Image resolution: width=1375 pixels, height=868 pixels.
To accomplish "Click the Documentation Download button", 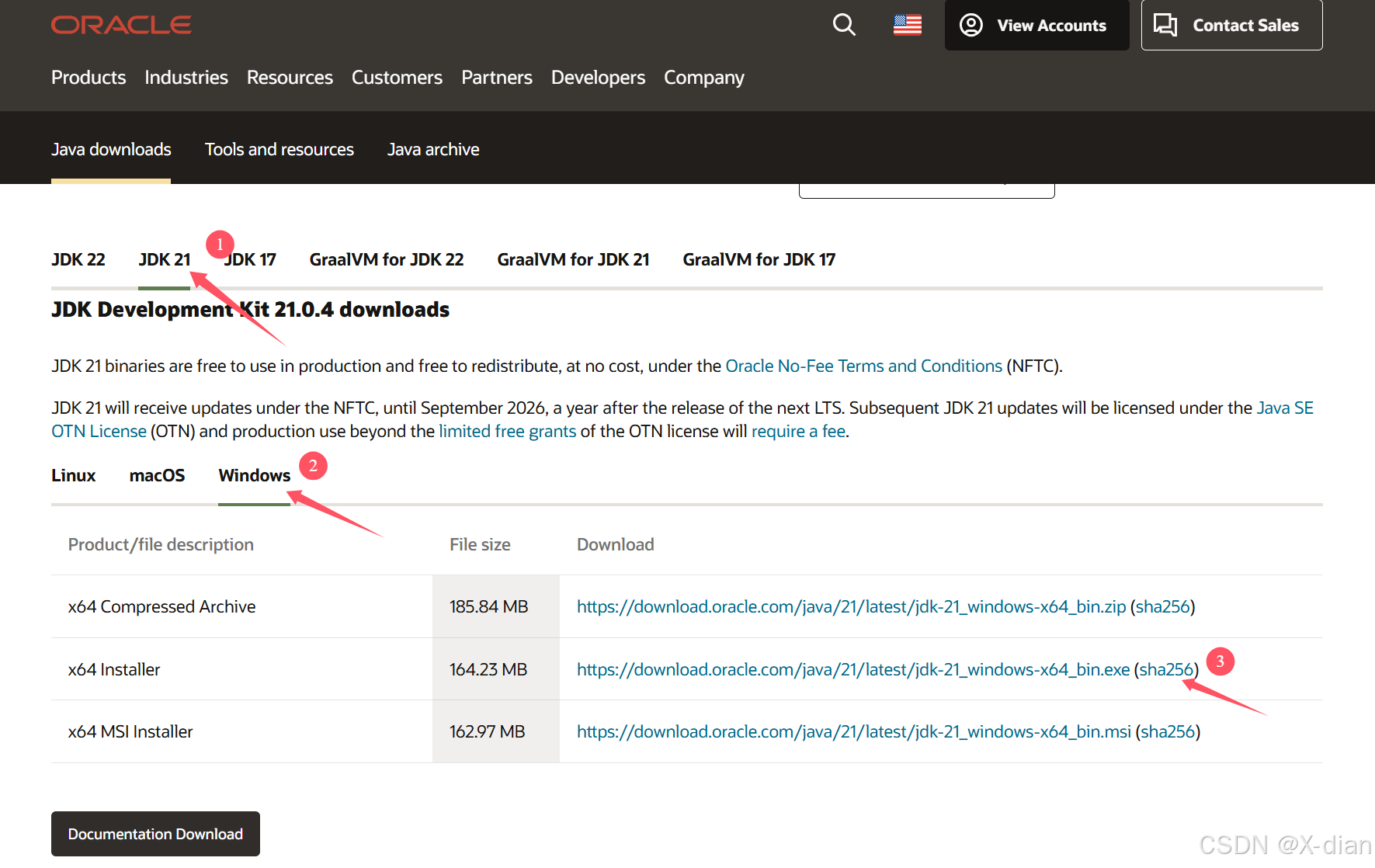I will click(x=155, y=834).
